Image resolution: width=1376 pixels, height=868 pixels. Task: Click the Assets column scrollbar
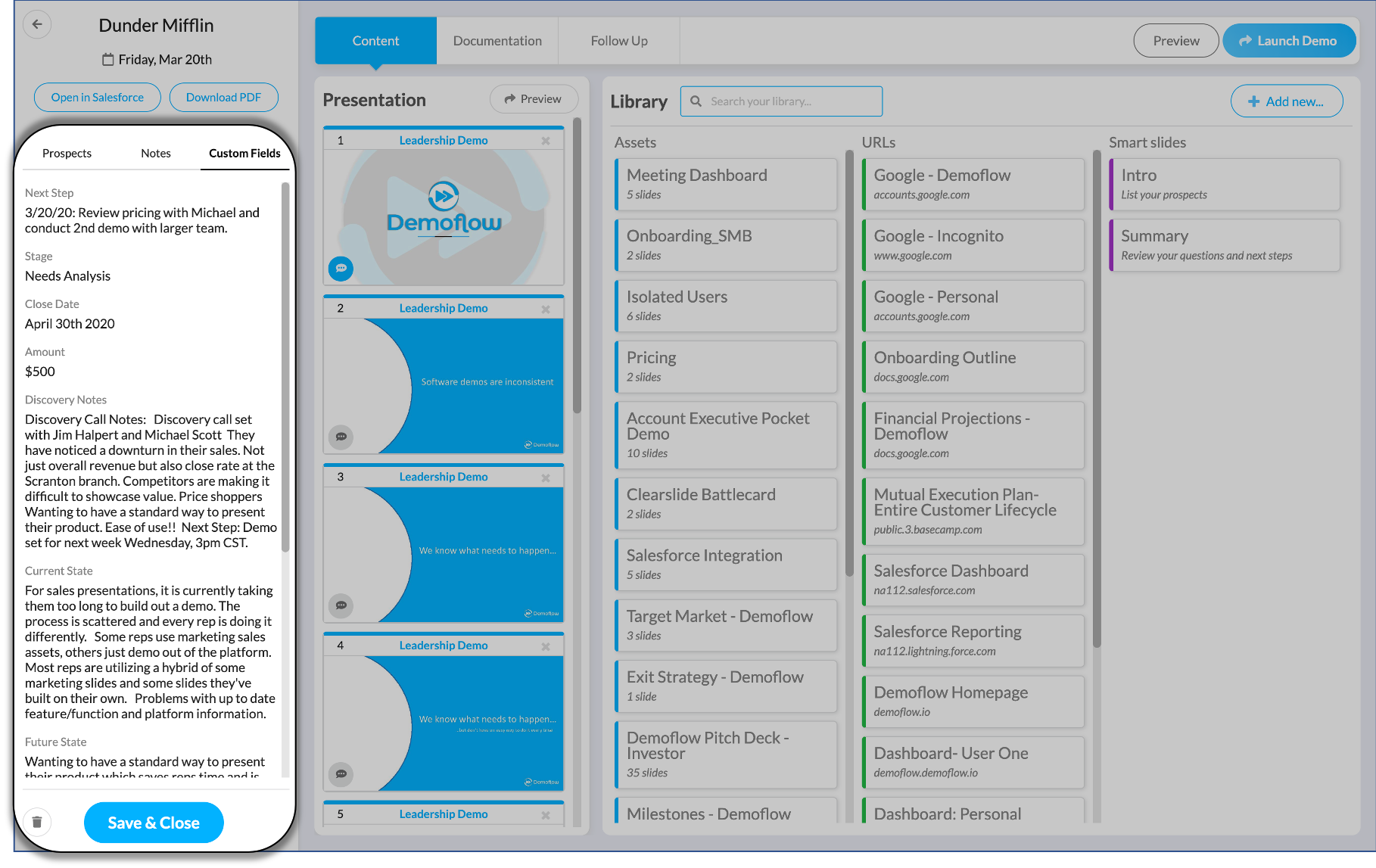tap(849, 363)
